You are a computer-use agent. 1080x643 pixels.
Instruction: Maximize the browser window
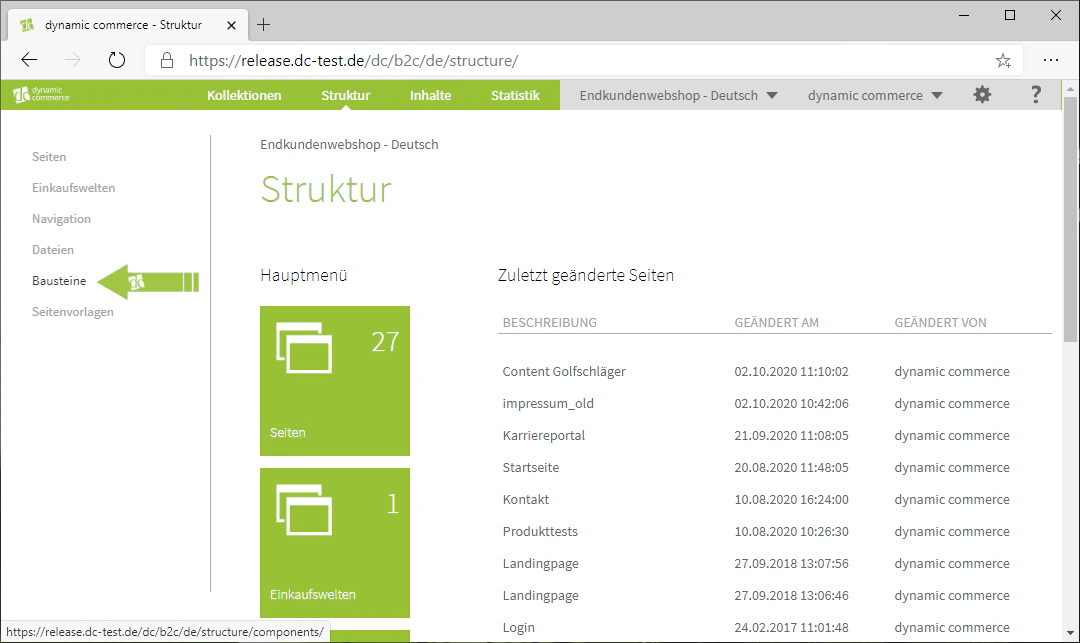coord(1010,15)
